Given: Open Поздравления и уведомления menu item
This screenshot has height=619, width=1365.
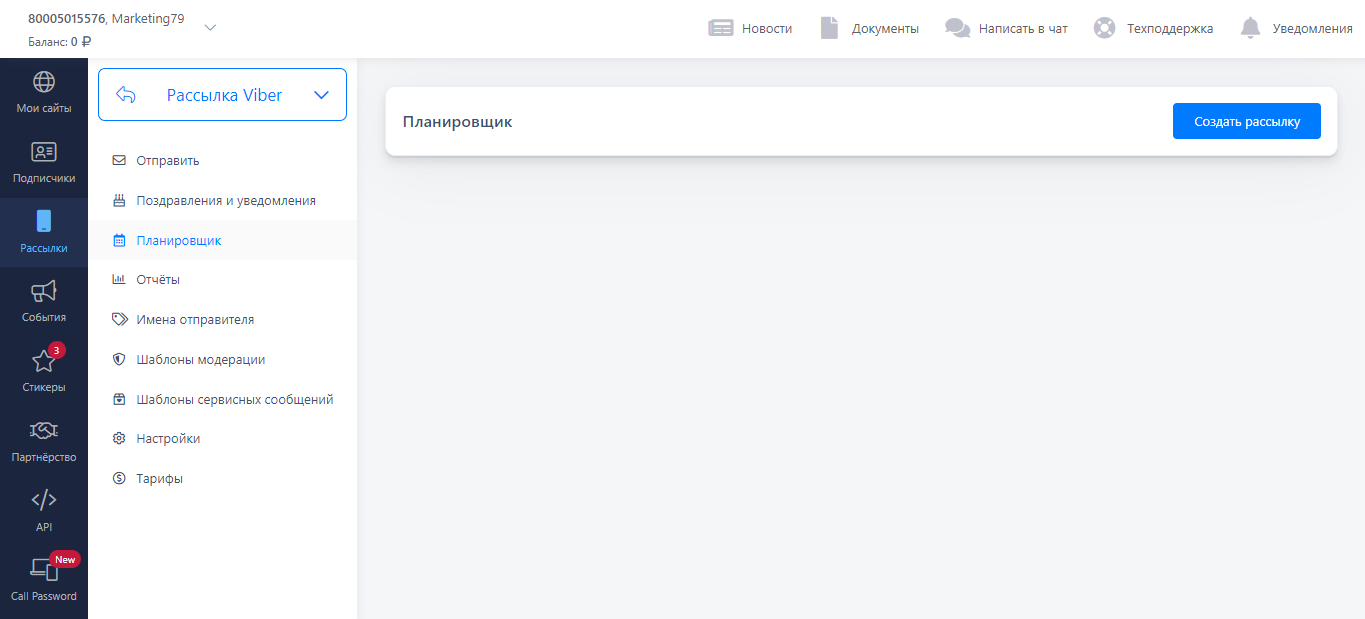Looking at the screenshot, I should [226, 201].
